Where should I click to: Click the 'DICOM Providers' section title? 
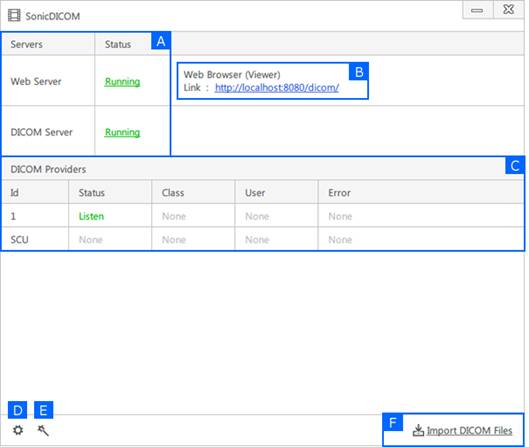(x=48, y=169)
